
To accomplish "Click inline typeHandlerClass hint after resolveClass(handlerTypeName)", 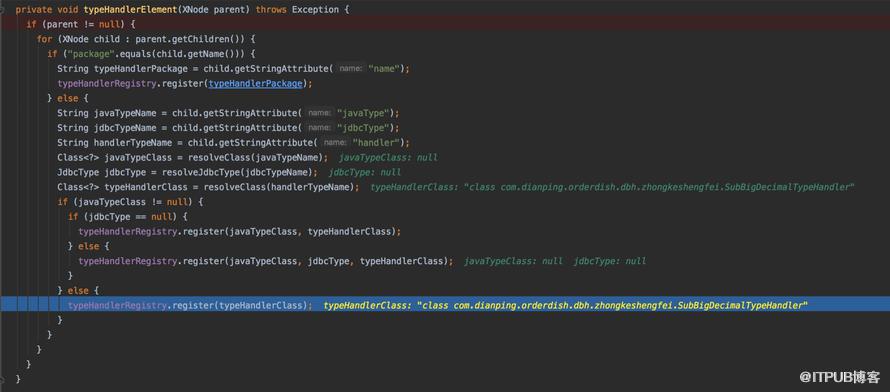I will (x=612, y=187).
